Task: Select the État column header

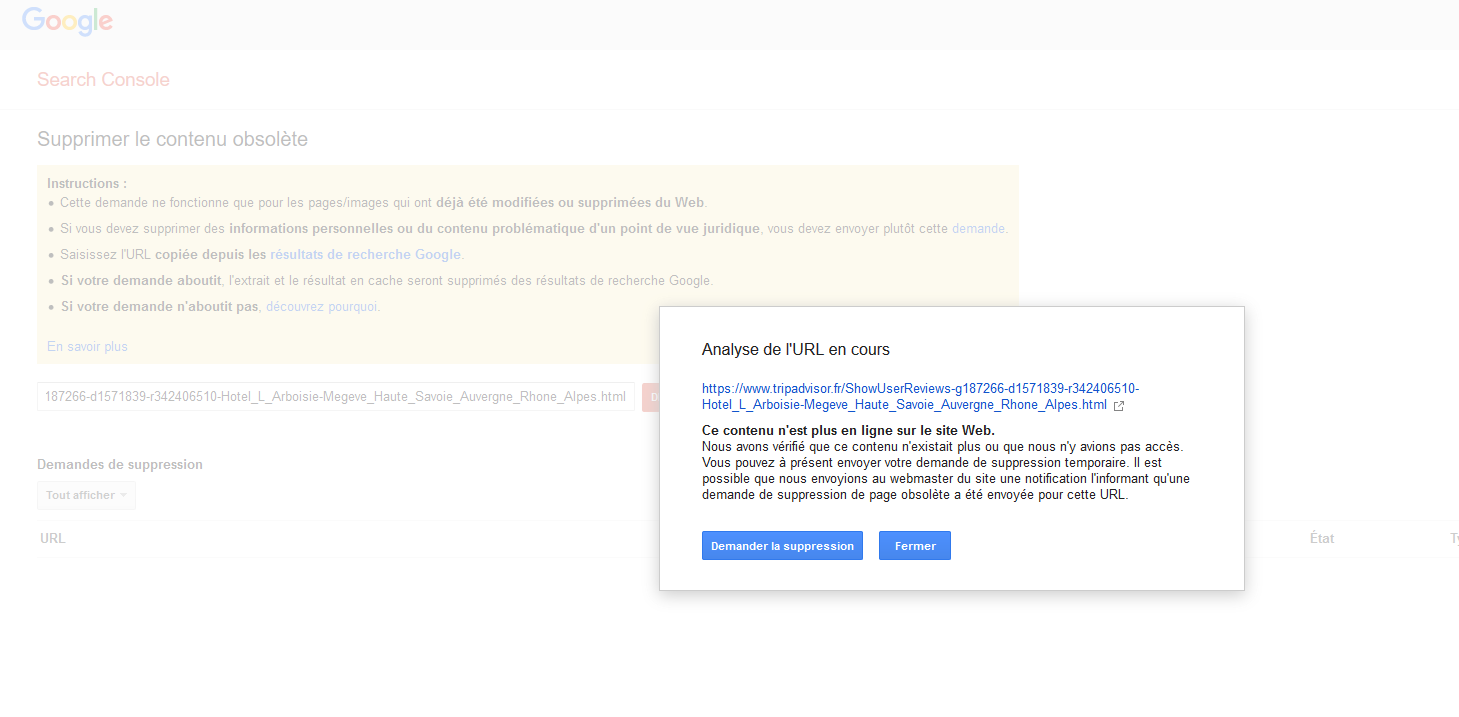Action: point(1322,539)
